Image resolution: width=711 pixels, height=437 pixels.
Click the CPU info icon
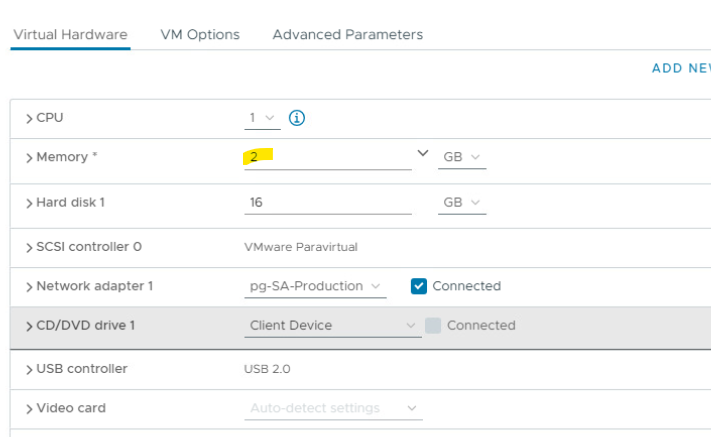pos(297,118)
